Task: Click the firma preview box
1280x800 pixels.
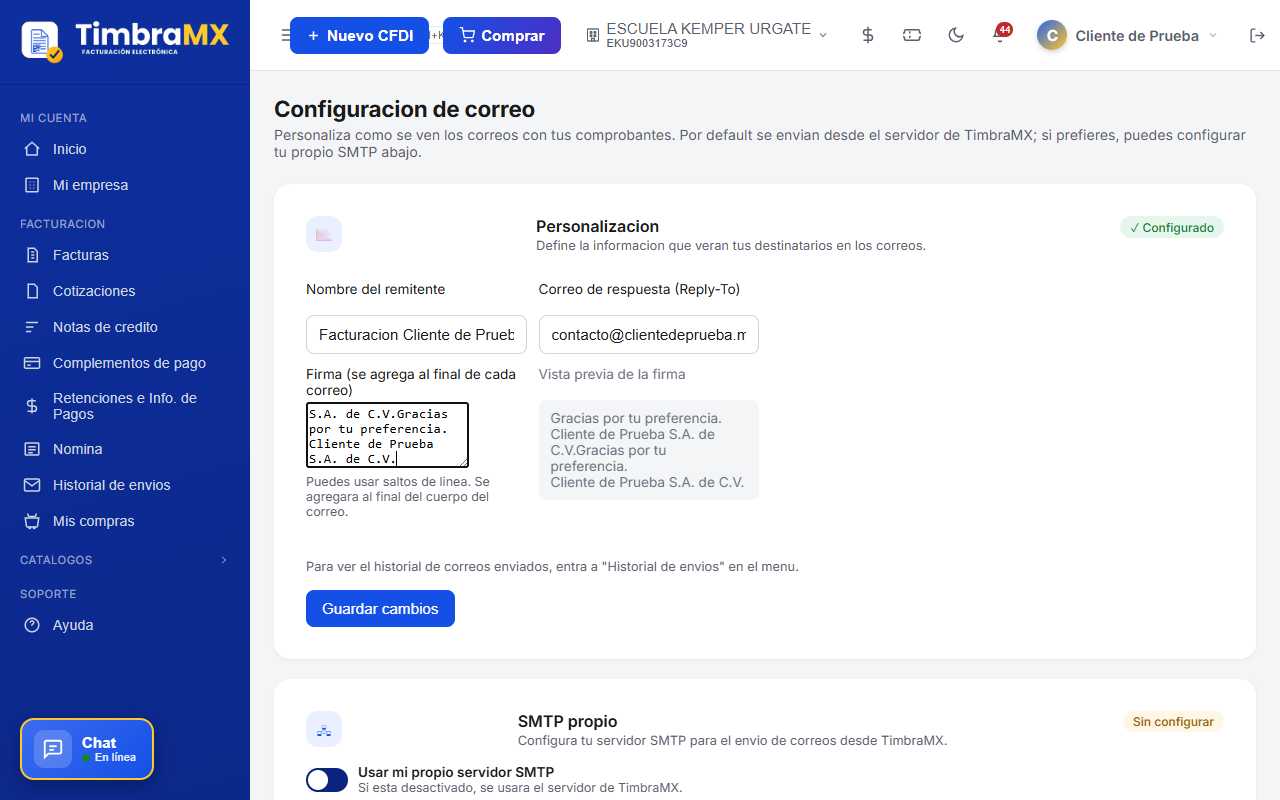Action: pos(649,450)
